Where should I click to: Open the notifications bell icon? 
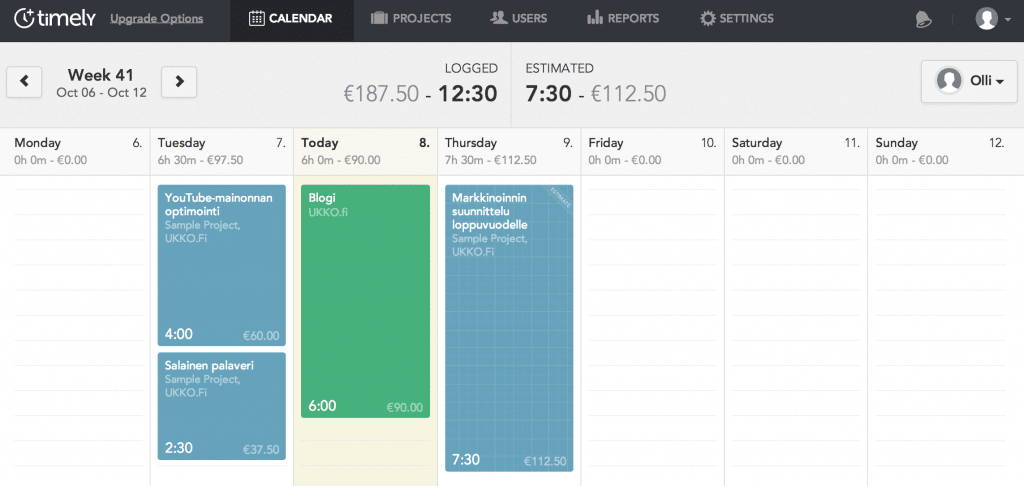[x=924, y=19]
